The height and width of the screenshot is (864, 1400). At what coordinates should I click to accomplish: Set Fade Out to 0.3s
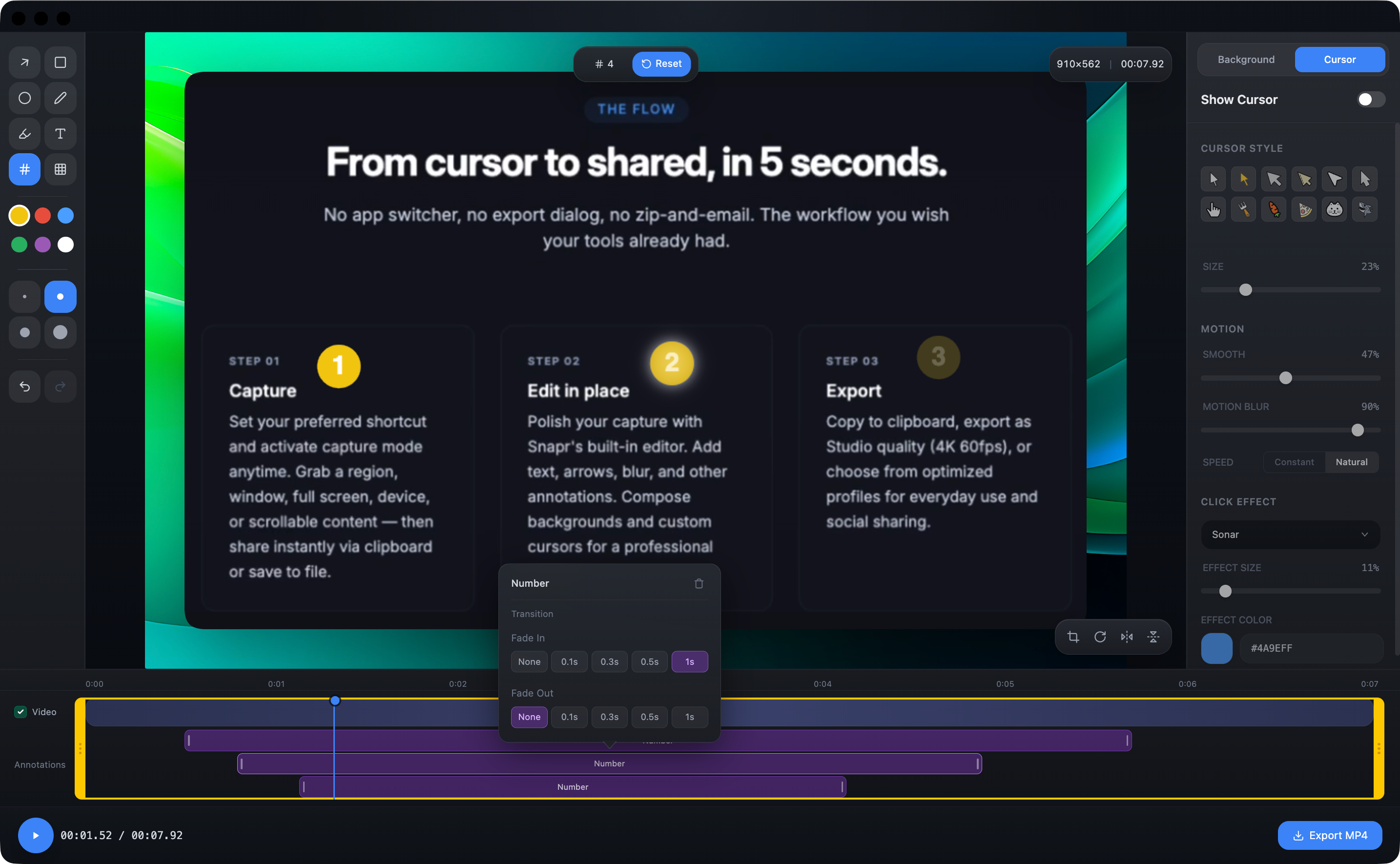click(x=609, y=717)
